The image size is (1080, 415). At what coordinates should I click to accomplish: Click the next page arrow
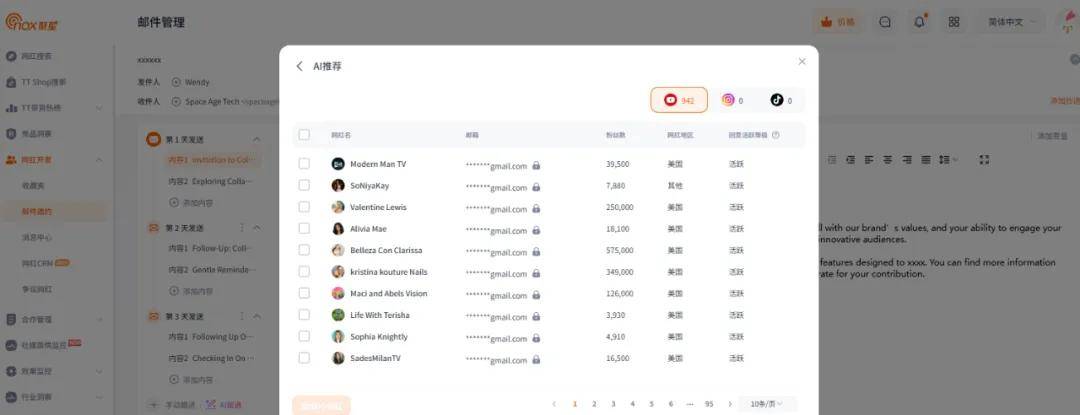[x=730, y=404]
